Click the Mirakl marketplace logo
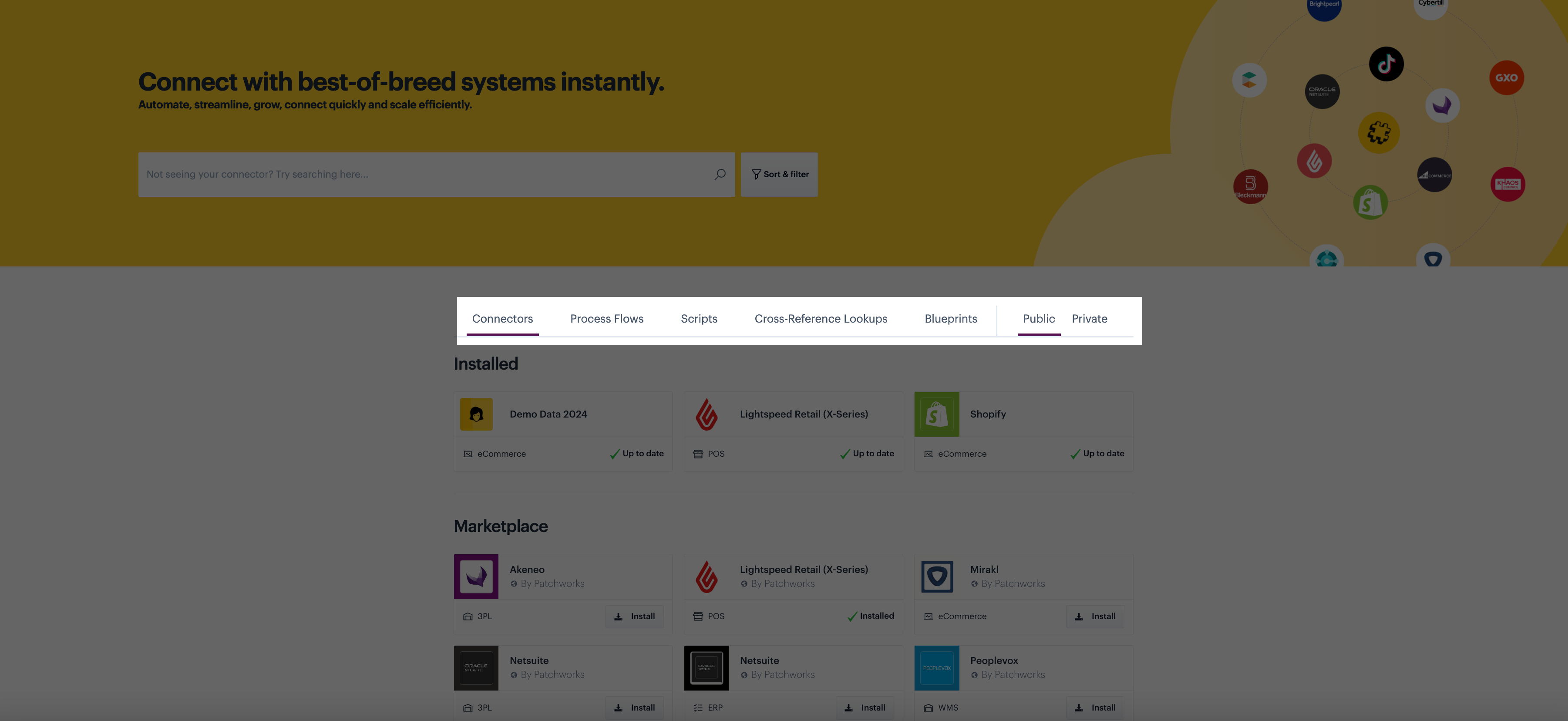This screenshot has height=721, width=1568. click(x=936, y=576)
